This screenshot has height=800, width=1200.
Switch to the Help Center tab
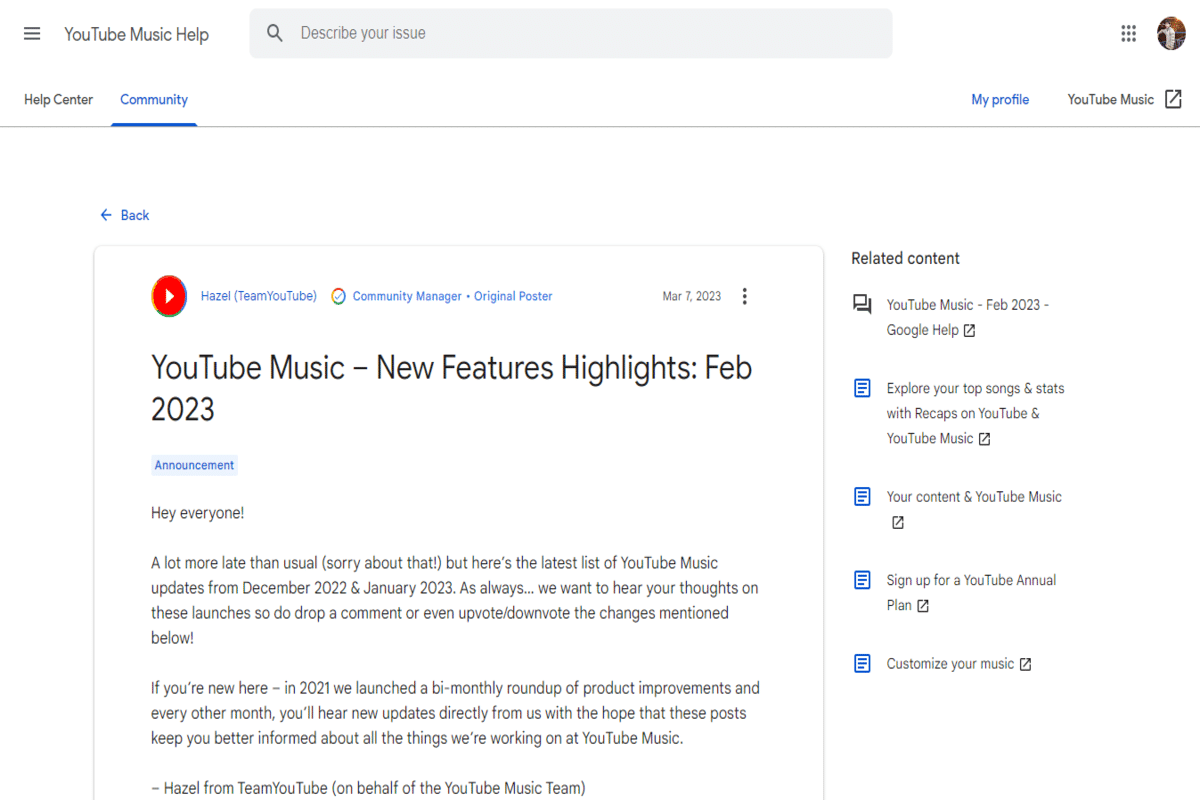coord(58,99)
